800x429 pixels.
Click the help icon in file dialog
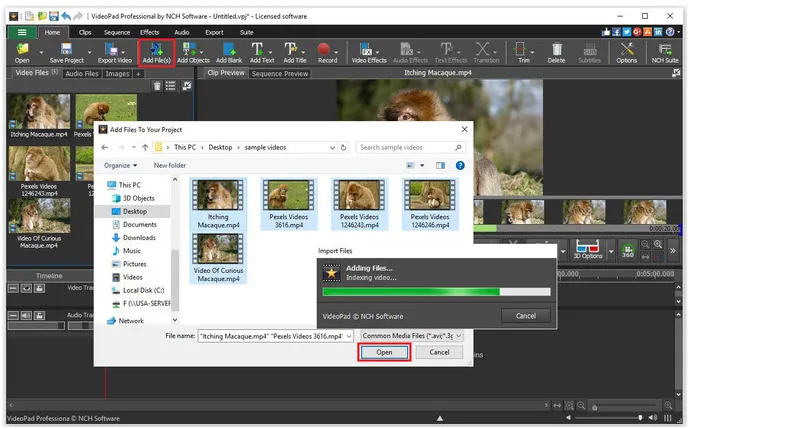tap(459, 165)
